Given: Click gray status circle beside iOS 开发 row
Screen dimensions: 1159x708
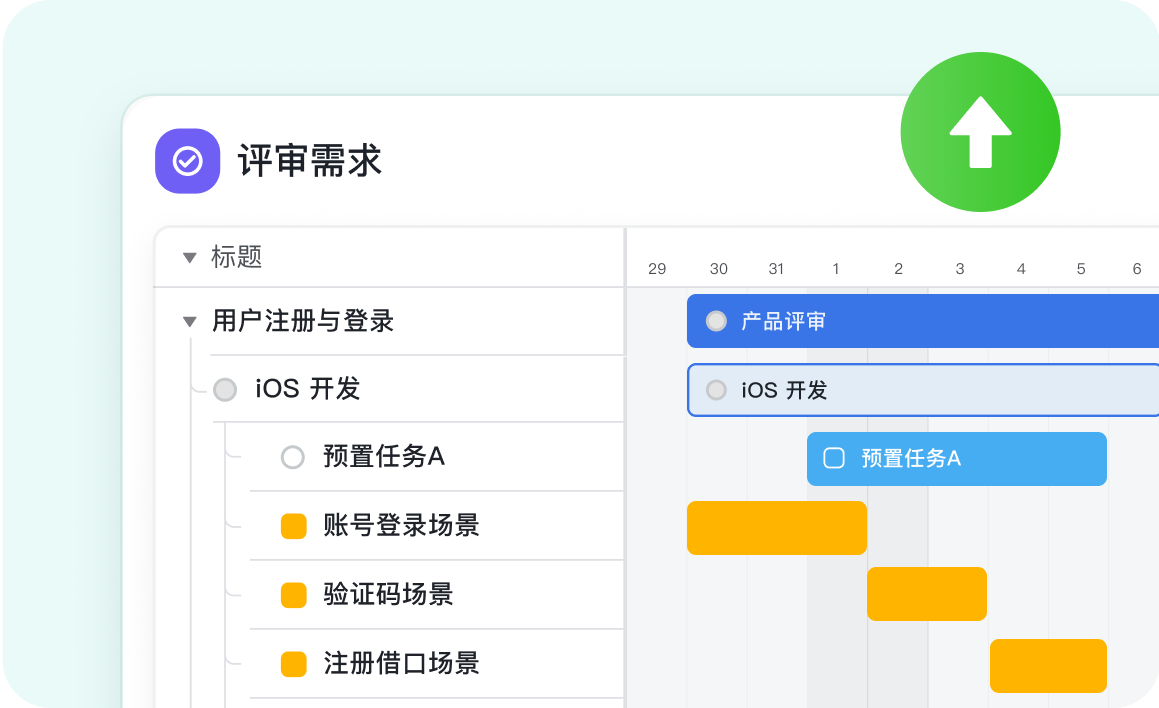Looking at the screenshot, I should click(x=225, y=389).
